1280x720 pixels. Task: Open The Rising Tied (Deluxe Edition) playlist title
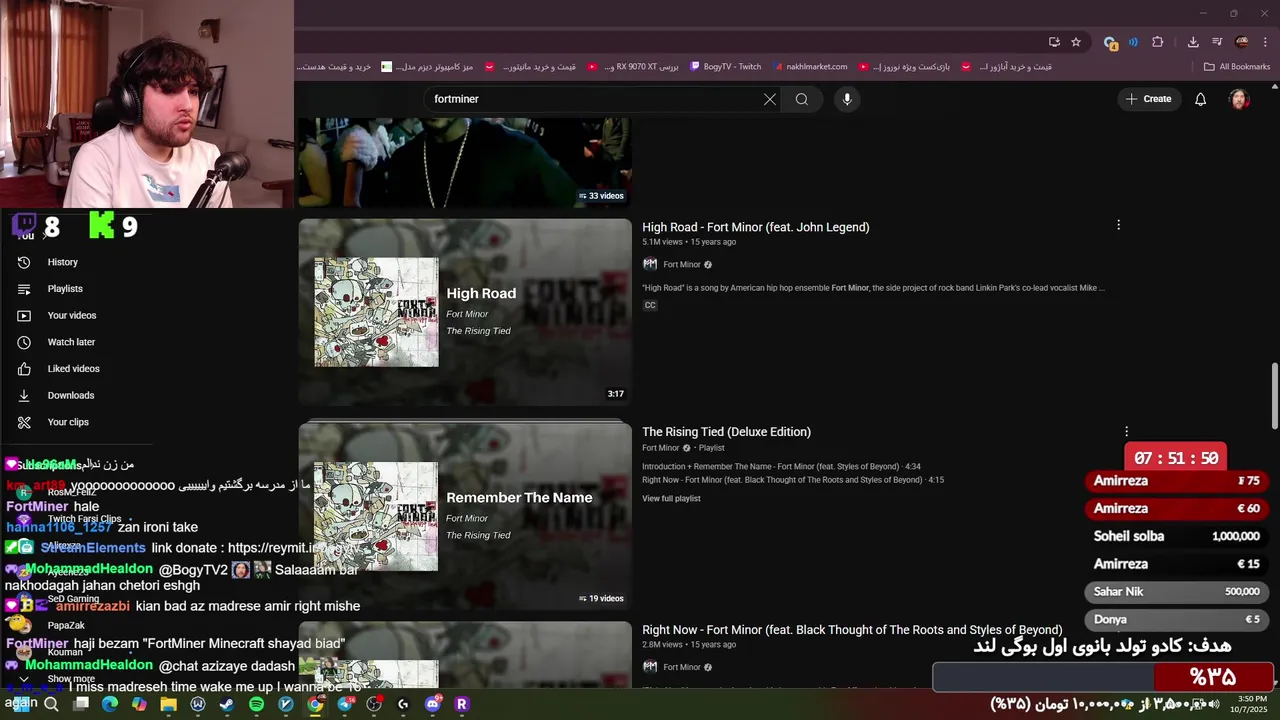(726, 432)
